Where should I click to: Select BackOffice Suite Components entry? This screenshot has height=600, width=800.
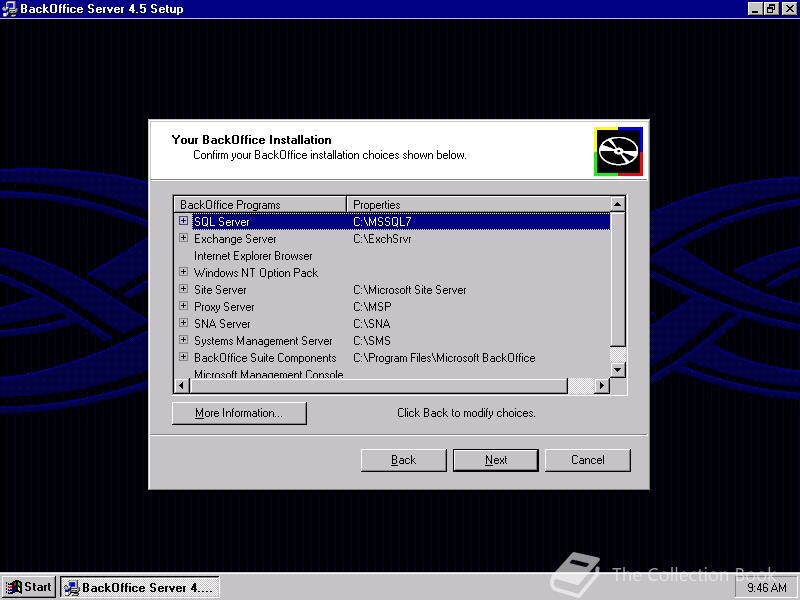click(265, 358)
